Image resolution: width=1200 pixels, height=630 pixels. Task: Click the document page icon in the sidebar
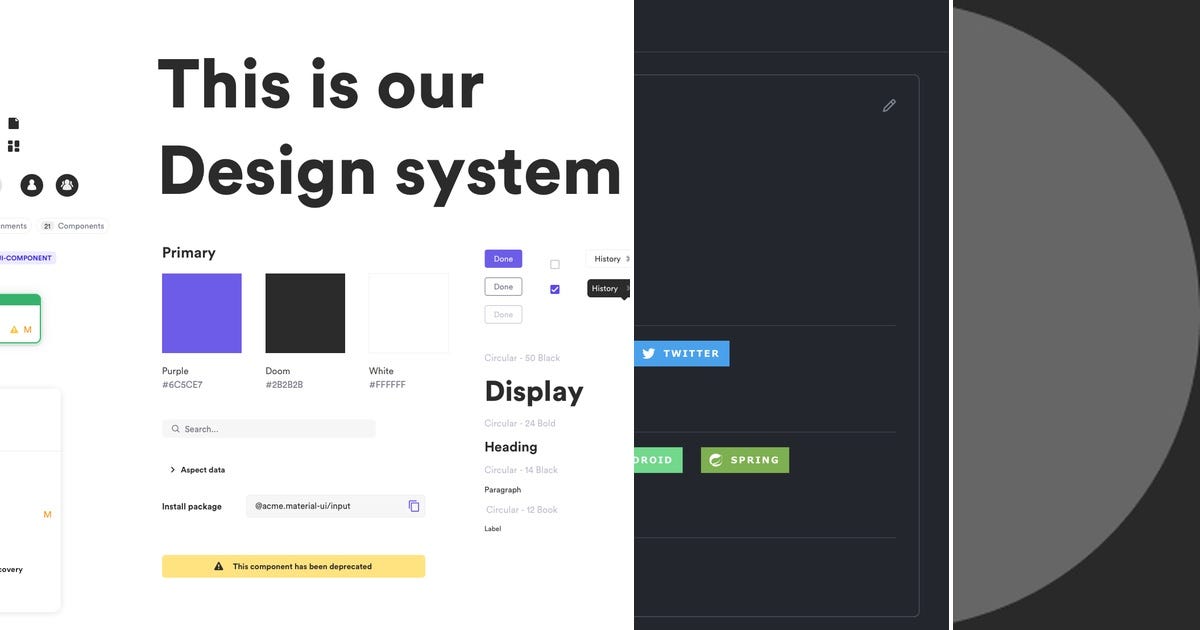click(13, 122)
